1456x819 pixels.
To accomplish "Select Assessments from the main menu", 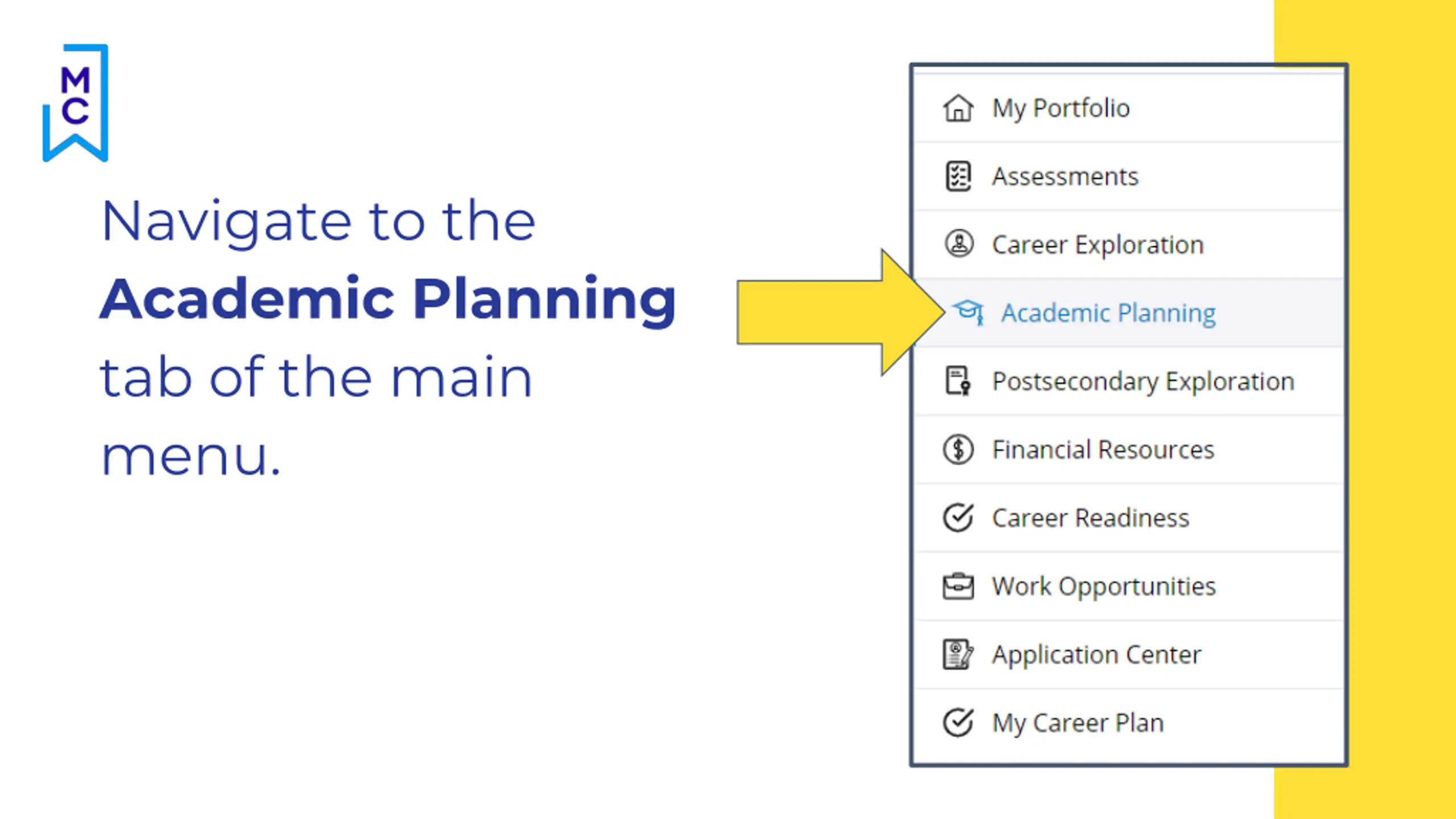I will [x=1065, y=176].
